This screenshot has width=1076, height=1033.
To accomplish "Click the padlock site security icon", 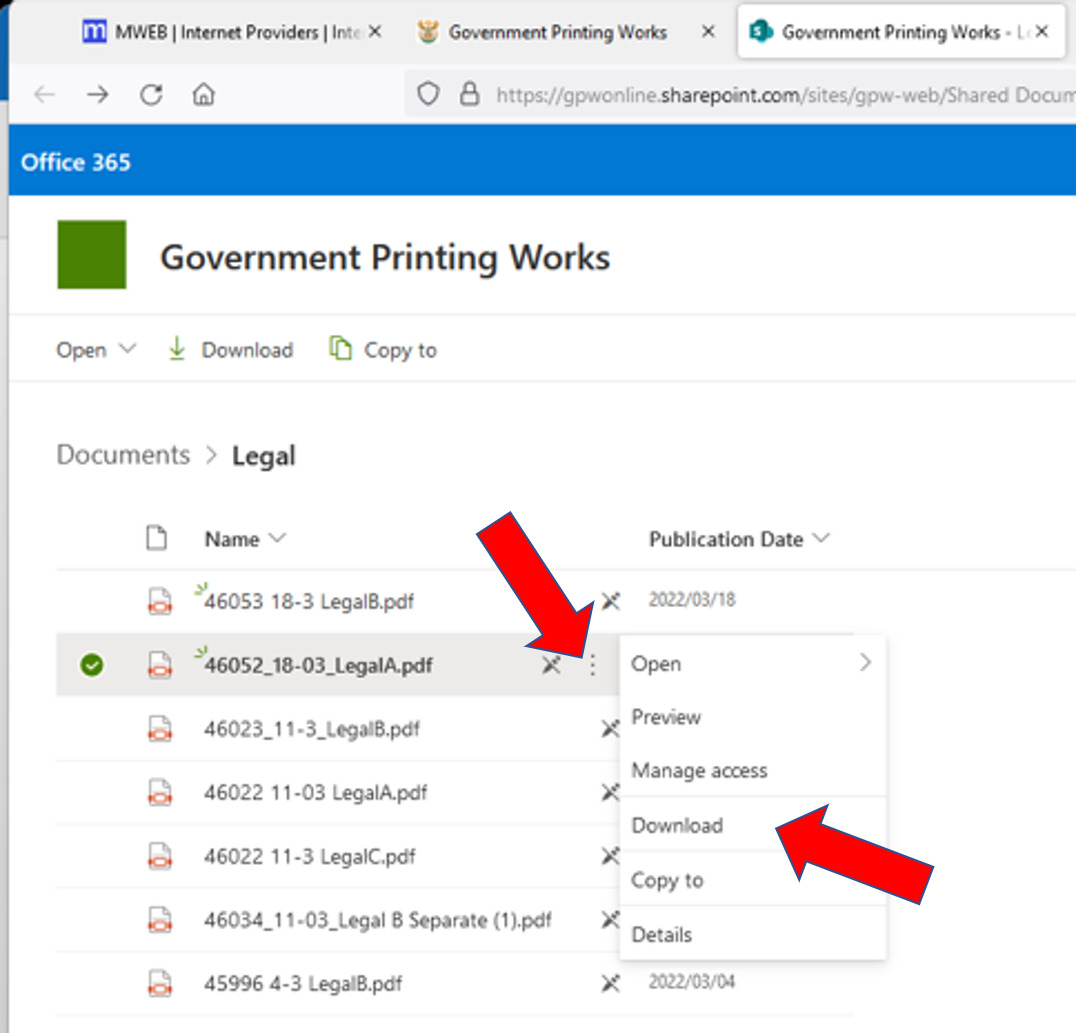I will click(x=469, y=94).
